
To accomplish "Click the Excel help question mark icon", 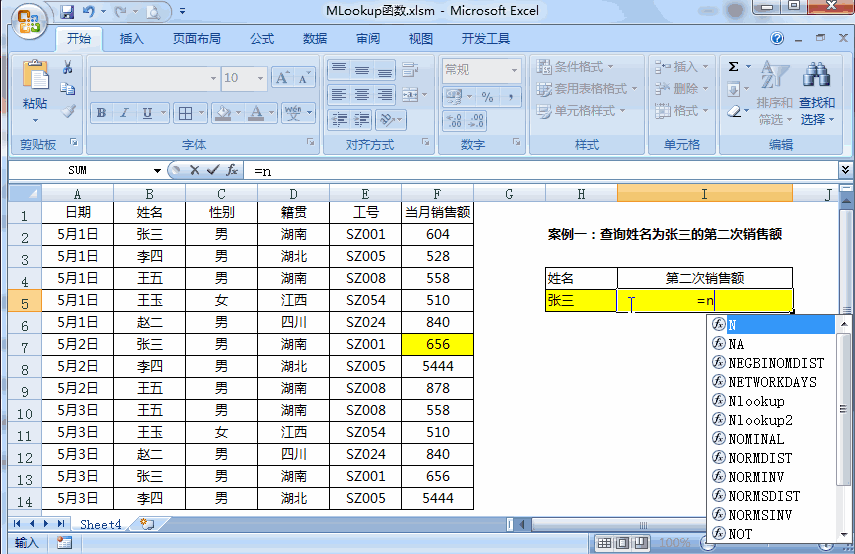I will [777, 38].
